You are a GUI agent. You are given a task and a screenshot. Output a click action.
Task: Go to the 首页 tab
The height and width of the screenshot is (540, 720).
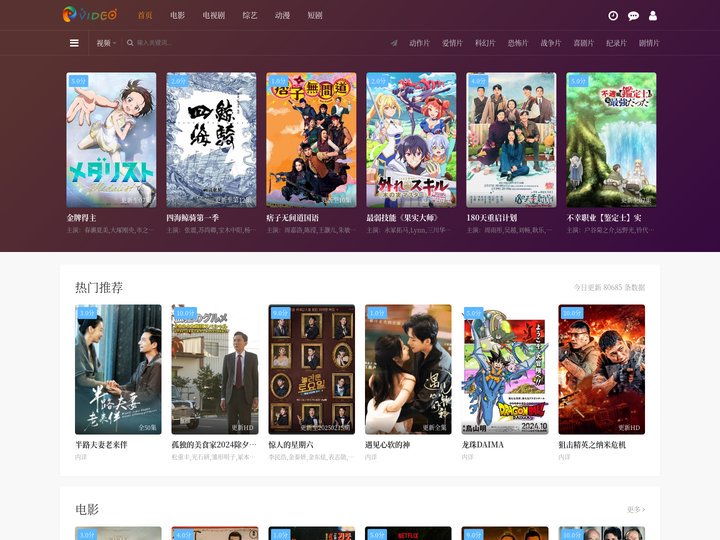pyautogui.click(x=145, y=15)
